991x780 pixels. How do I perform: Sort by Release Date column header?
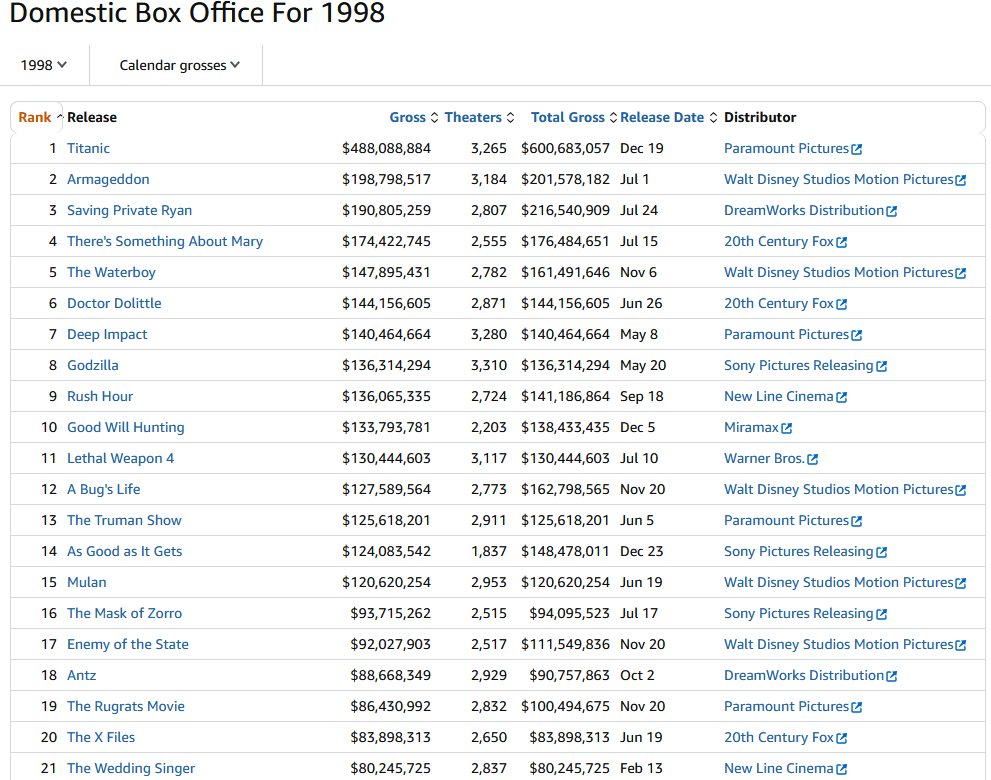point(668,117)
